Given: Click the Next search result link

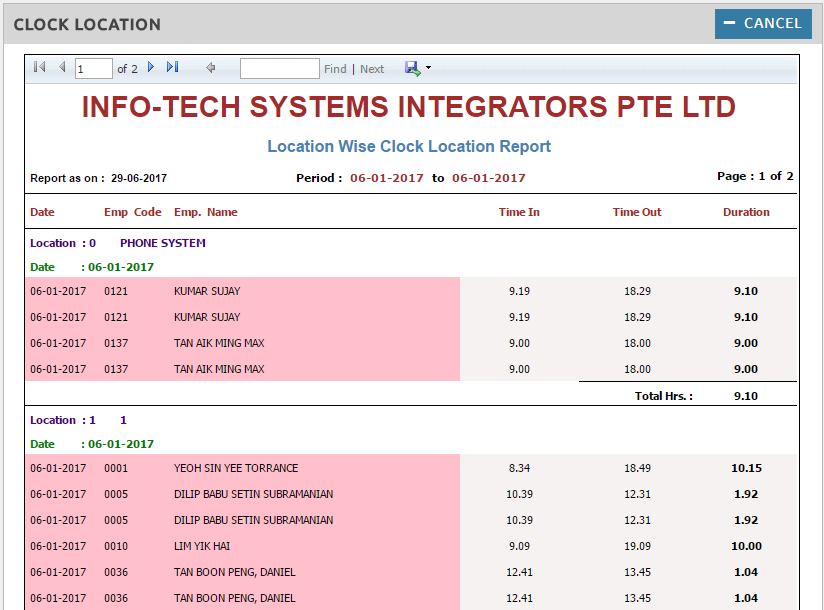Looking at the screenshot, I should pyautogui.click(x=372, y=69).
